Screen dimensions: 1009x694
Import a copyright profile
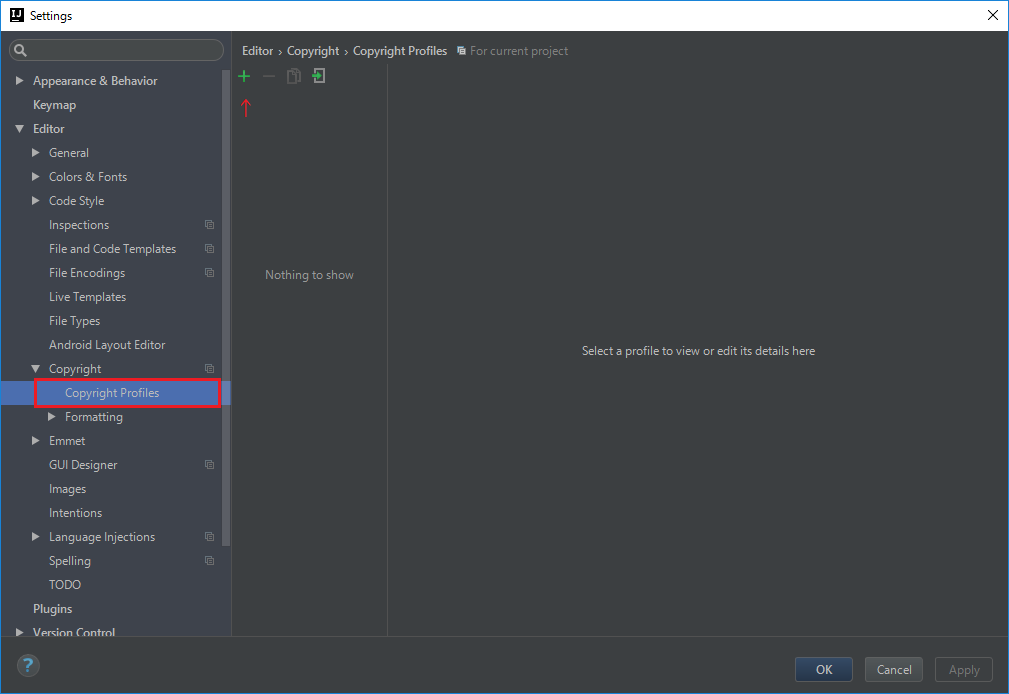318,75
